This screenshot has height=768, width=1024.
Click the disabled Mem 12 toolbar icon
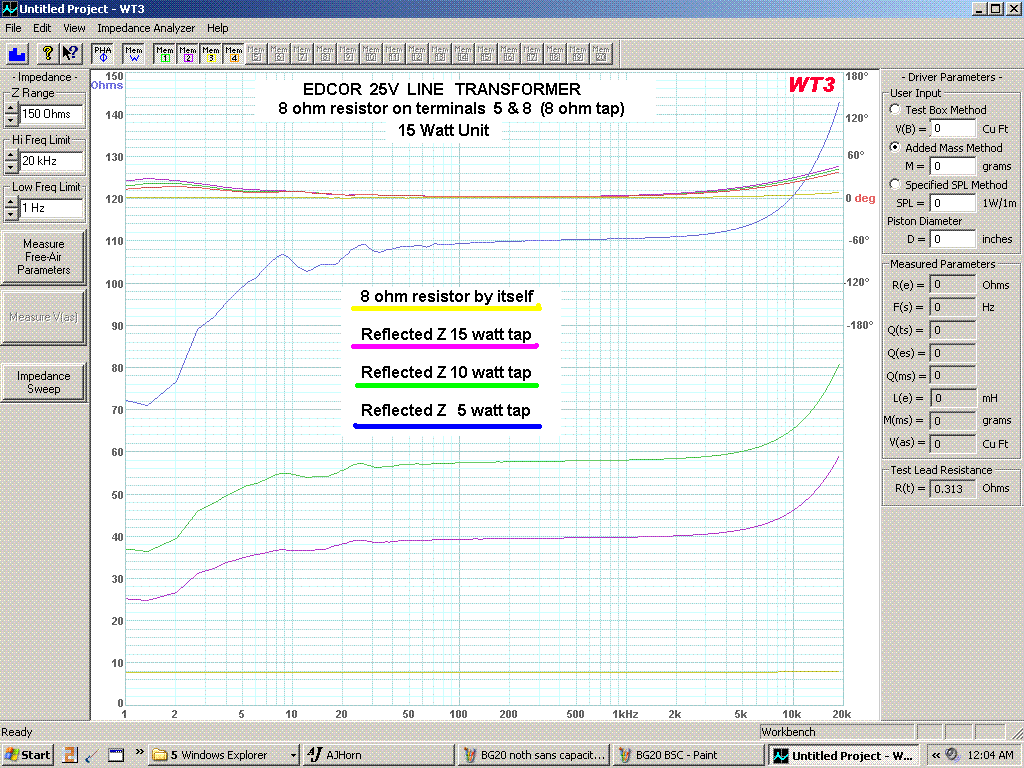point(417,54)
